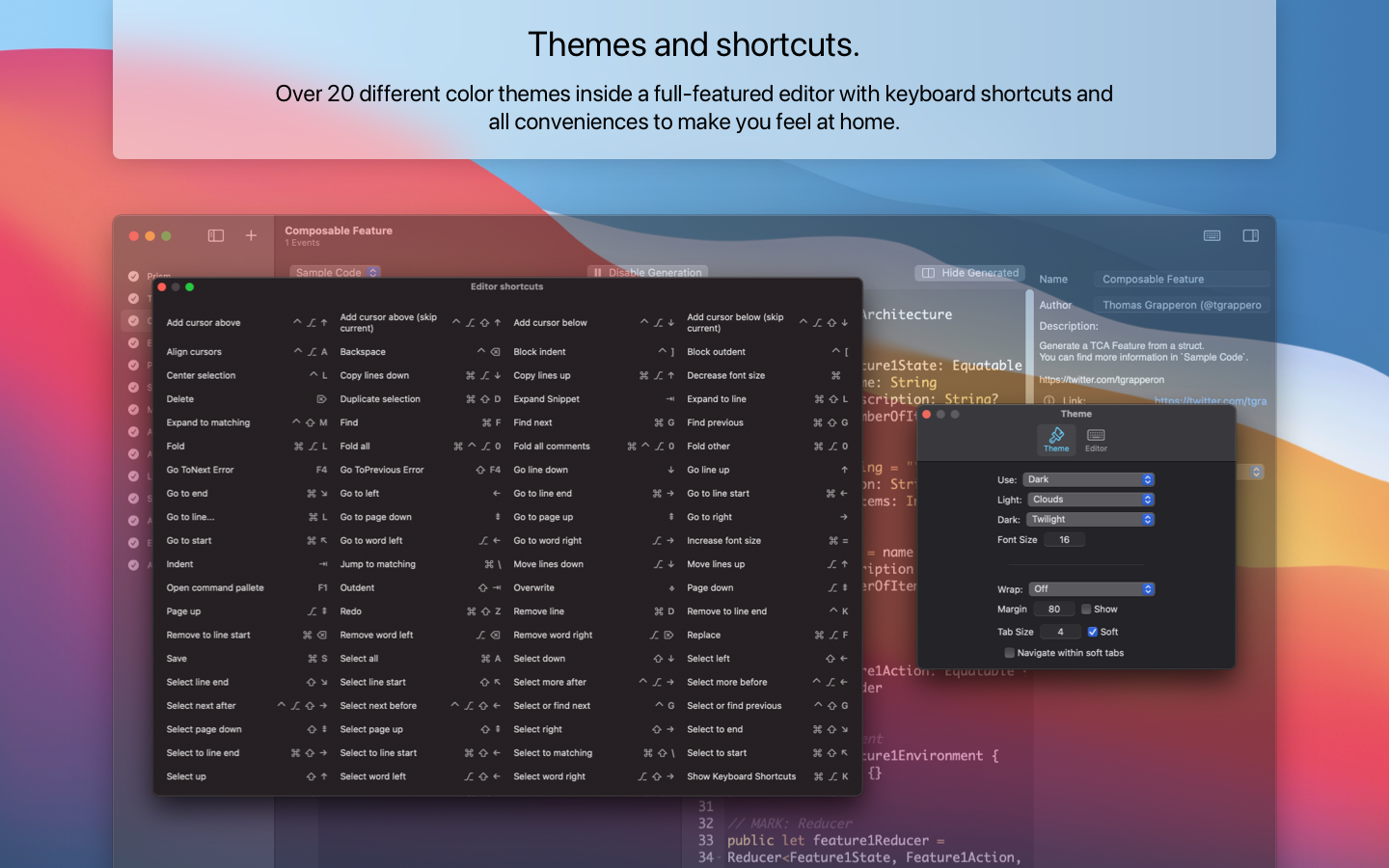Viewport: 1389px width, 868px height.
Task: Click the plus icon to add a new feature
Action: [250, 235]
